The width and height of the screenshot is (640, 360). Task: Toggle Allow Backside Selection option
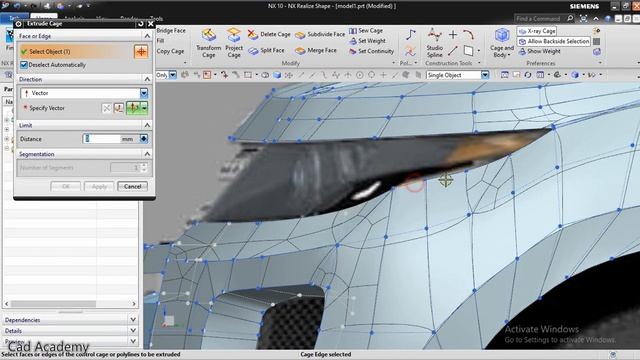click(554, 41)
